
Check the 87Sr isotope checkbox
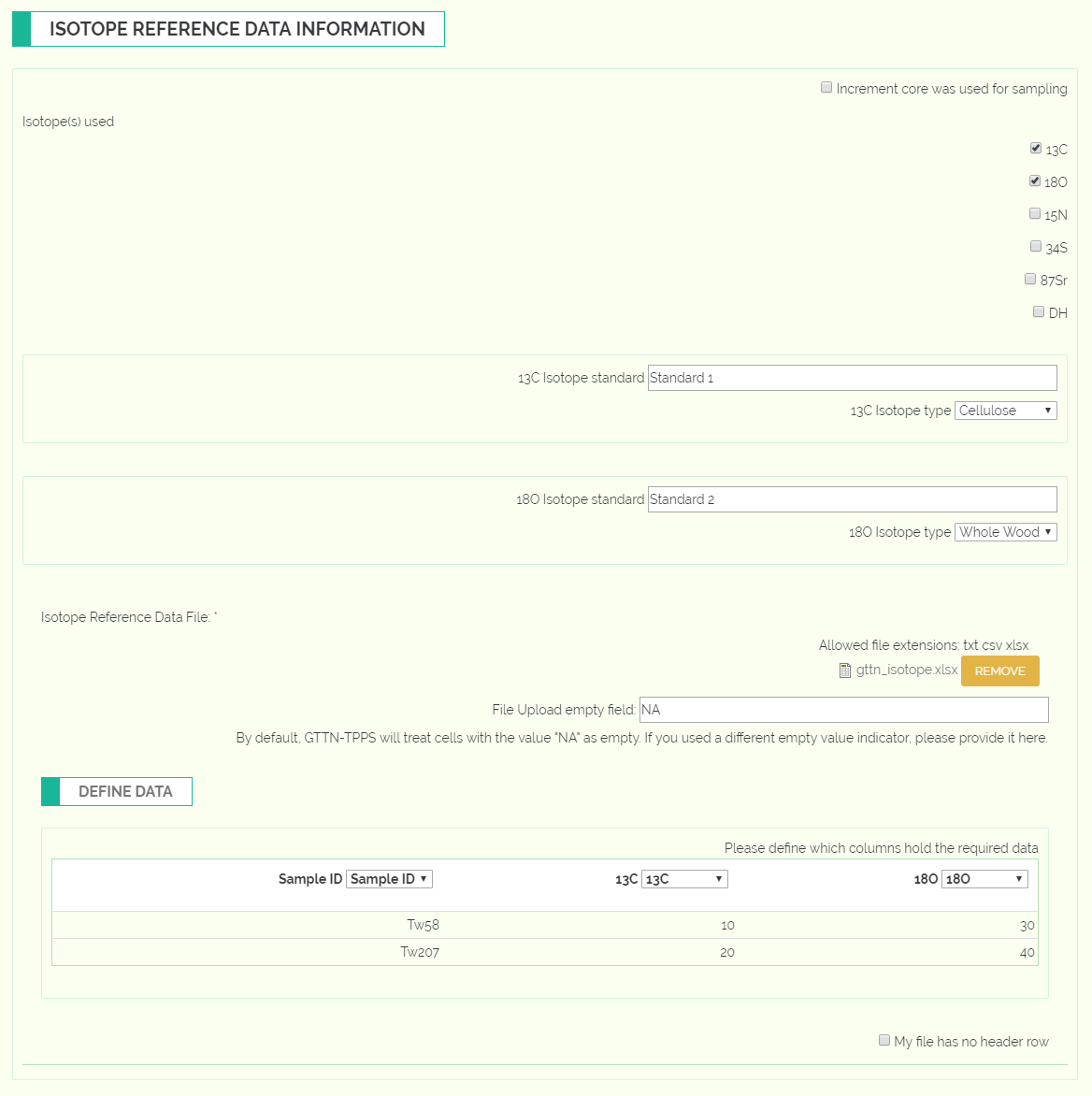point(1030,279)
